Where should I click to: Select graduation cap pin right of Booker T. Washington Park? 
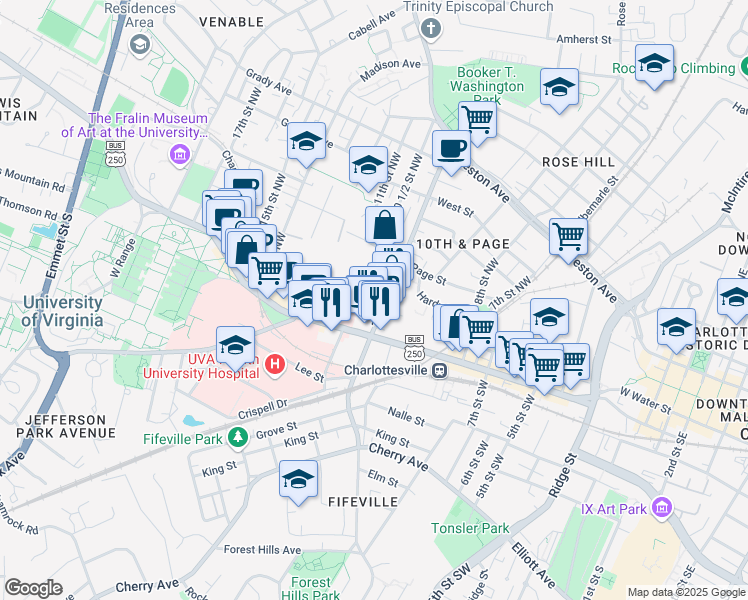pos(559,88)
